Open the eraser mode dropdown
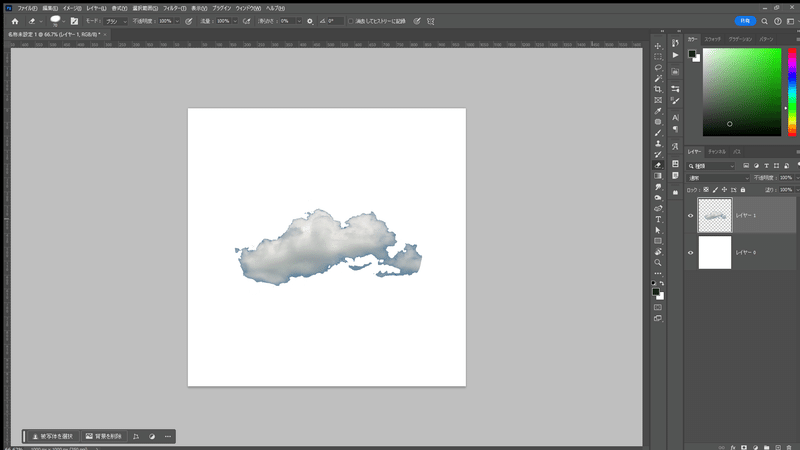 (x=115, y=21)
